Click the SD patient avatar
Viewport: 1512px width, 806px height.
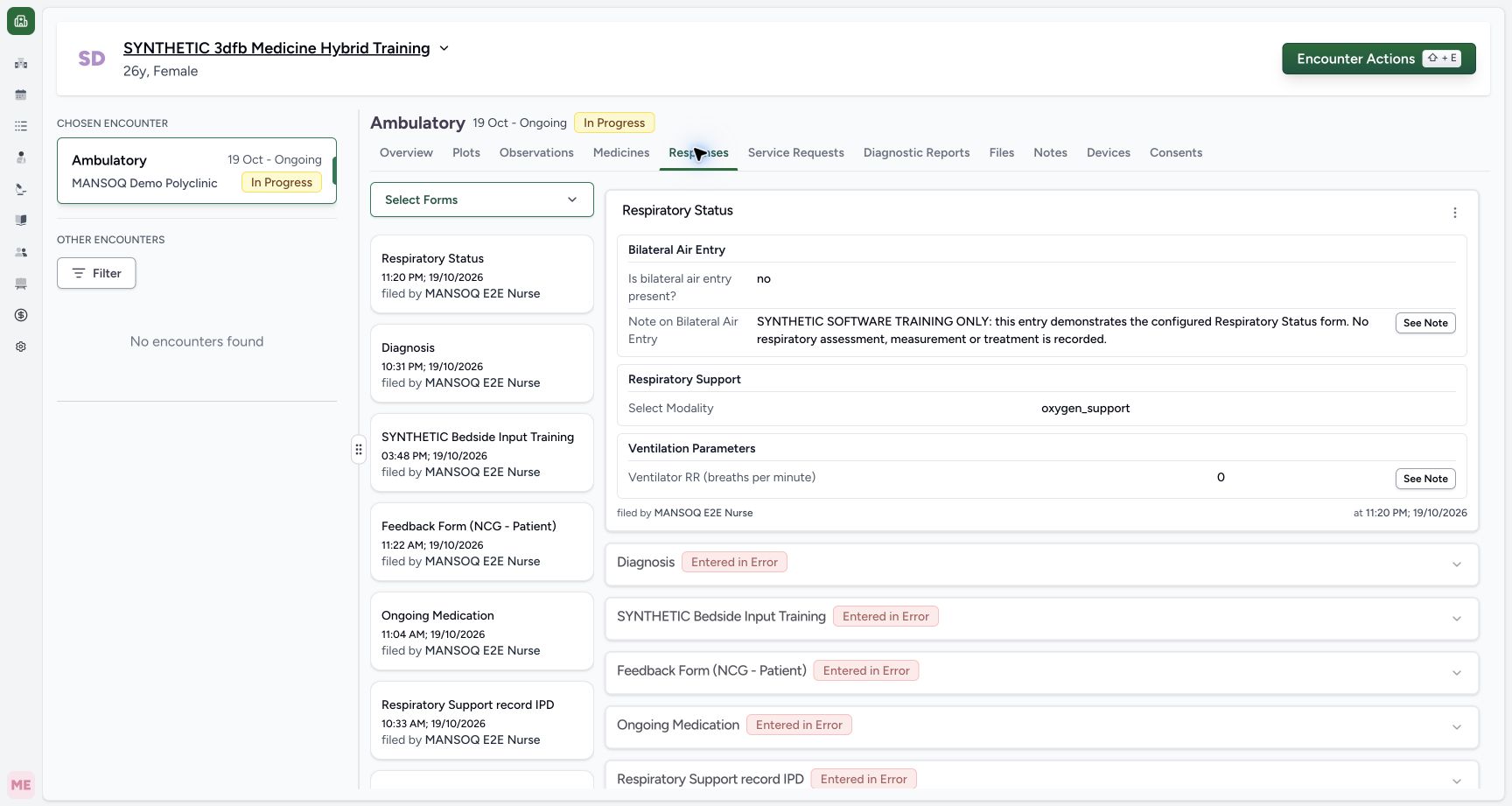[92, 59]
